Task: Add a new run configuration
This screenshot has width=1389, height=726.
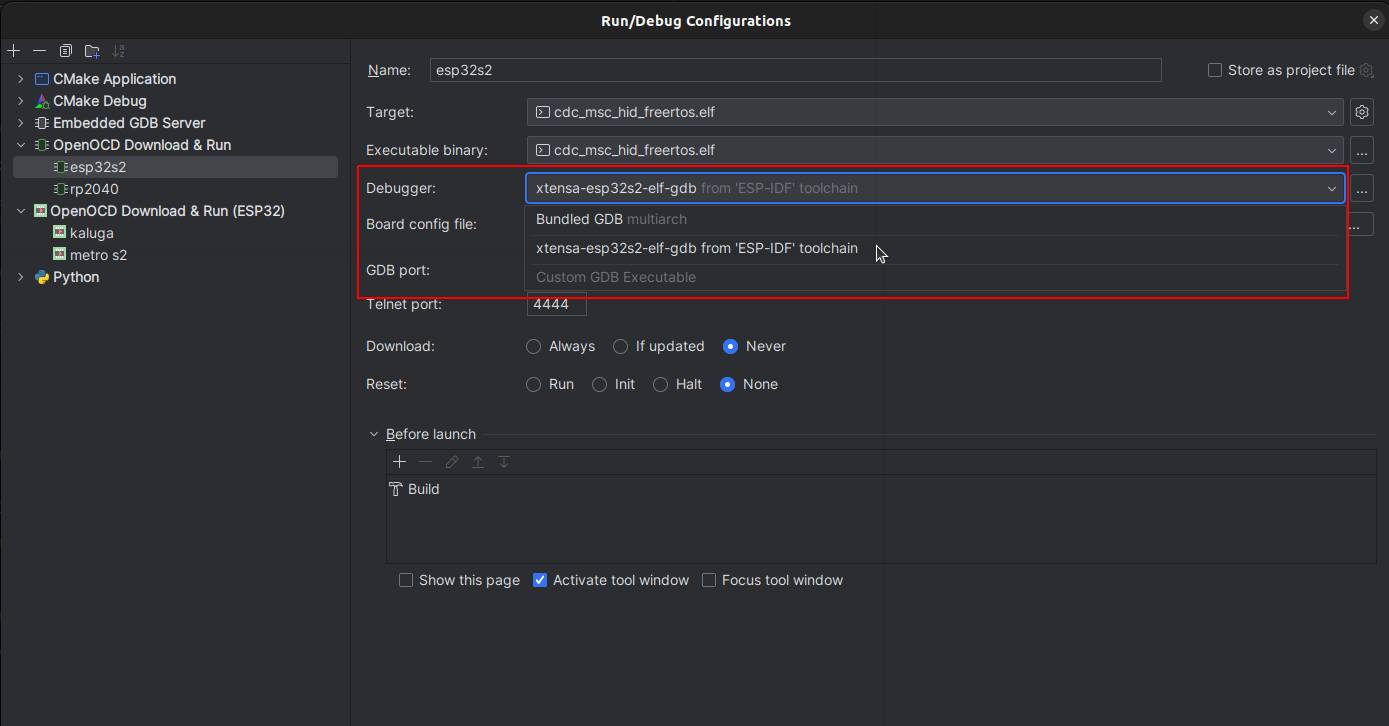Action: pyautogui.click(x=13, y=50)
